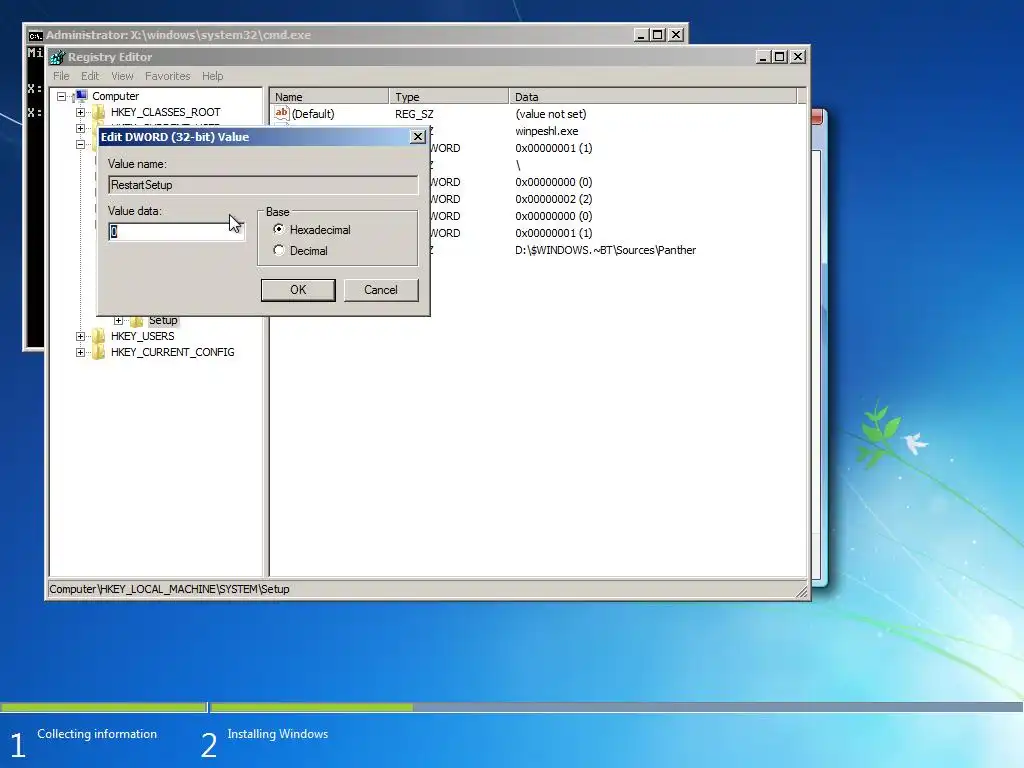
Task: Minimize the cmd.exe window
Action: (641, 35)
